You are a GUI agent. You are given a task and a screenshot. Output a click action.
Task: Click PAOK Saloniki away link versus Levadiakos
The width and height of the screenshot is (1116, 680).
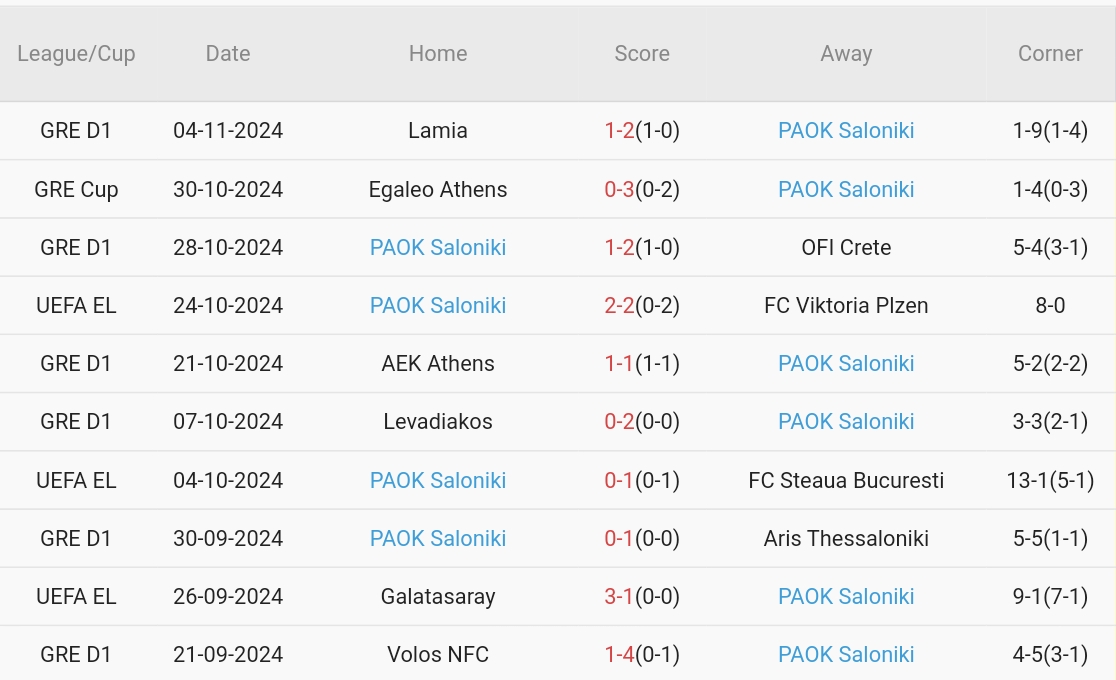846,421
